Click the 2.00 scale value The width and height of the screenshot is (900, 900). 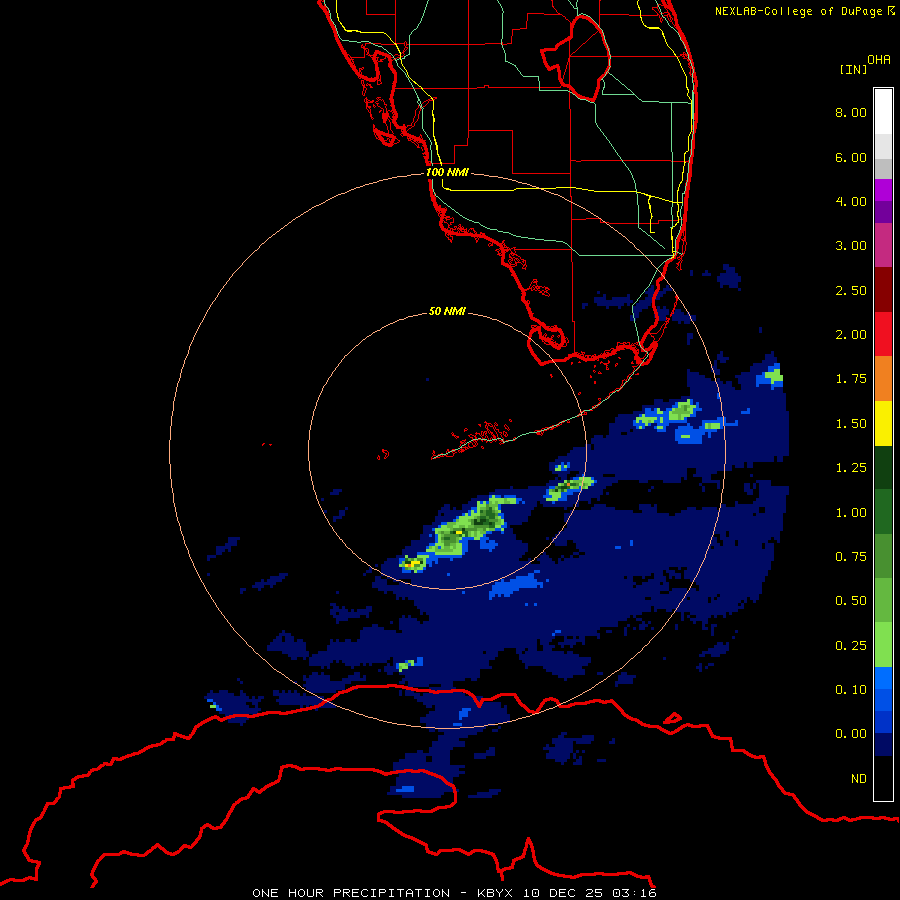pyautogui.click(x=851, y=335)
